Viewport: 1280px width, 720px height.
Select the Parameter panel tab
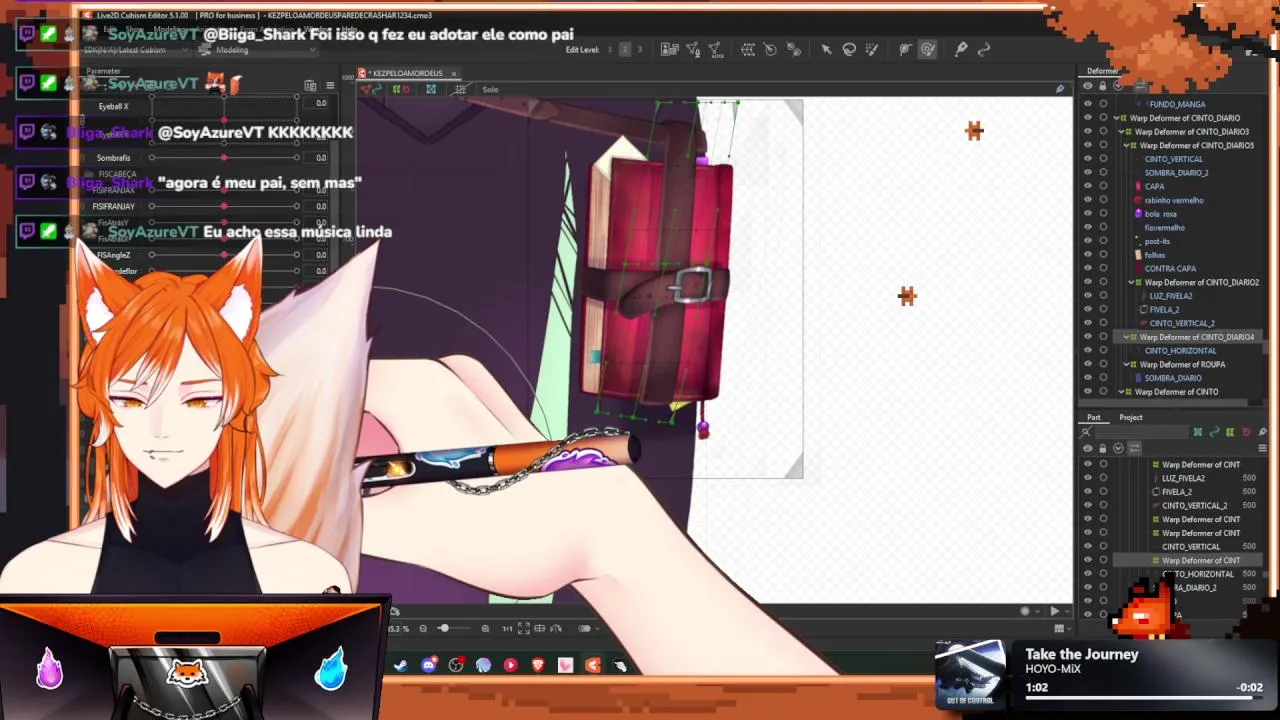(x=103, y=71)
